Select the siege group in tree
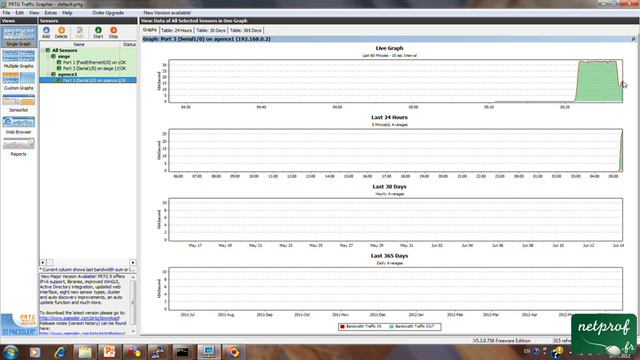Viewport: 640px width, 360px height. tap(64, 56)
